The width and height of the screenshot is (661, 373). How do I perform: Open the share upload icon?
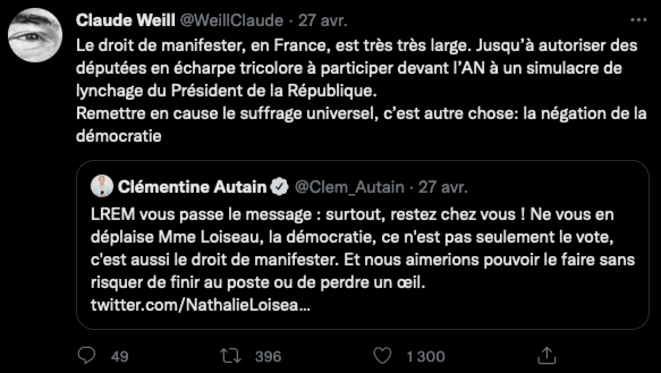click(x=547, y=356)
